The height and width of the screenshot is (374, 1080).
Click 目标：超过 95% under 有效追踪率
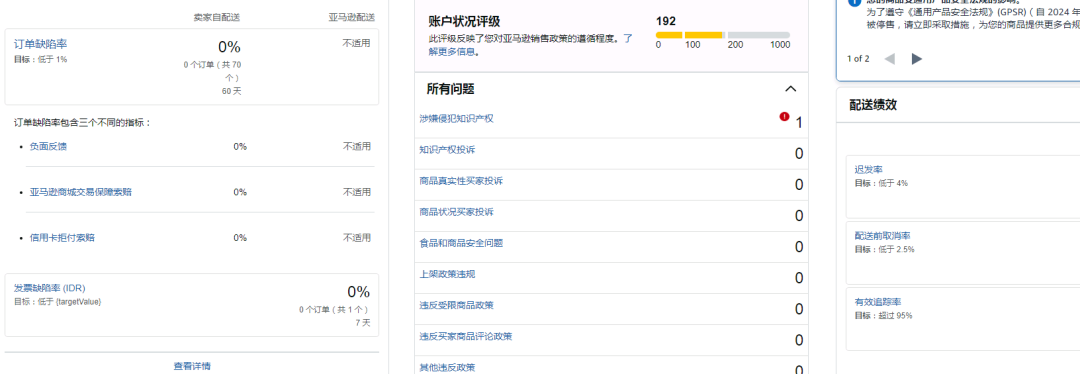(883, 315)
